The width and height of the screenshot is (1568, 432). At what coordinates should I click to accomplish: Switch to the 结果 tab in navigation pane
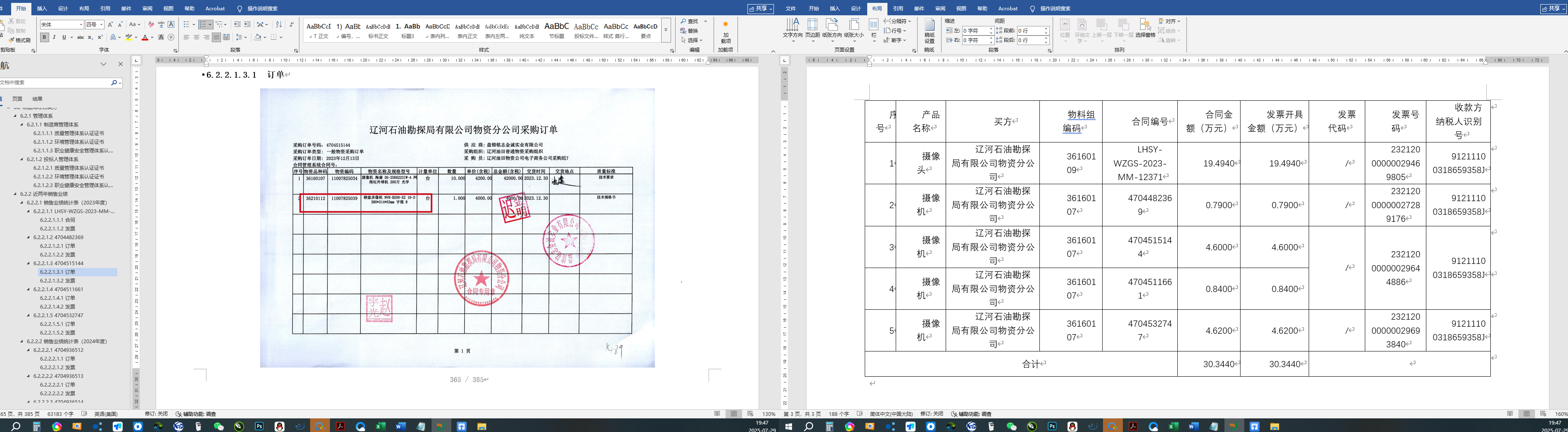(38, 99)
